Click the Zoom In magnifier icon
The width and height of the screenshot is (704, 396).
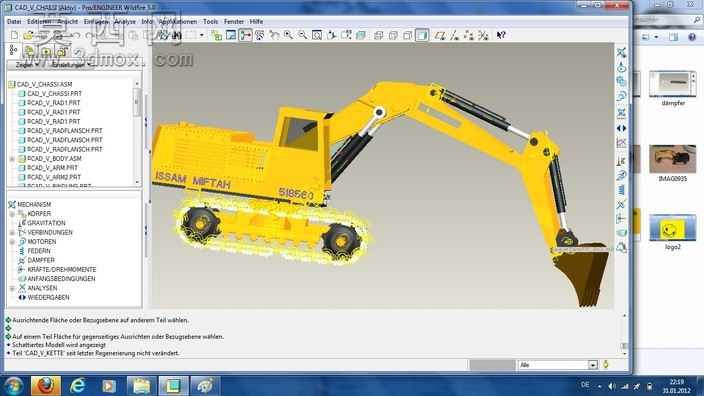click(x=288, y=35)
